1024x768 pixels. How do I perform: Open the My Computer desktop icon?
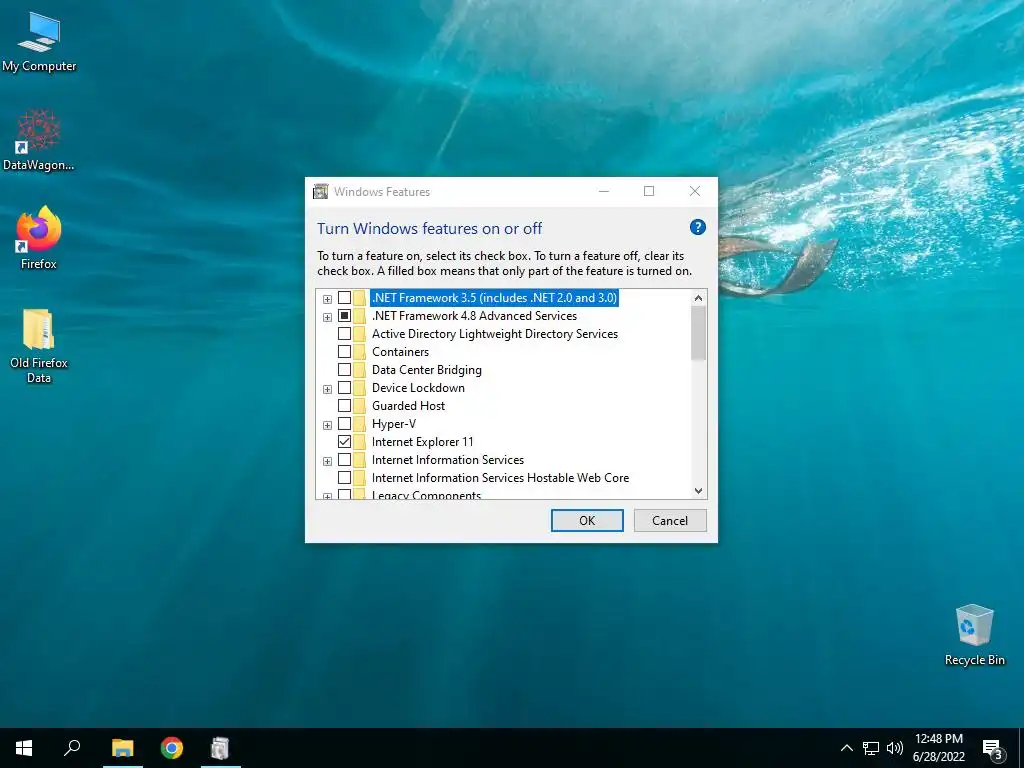39,42
